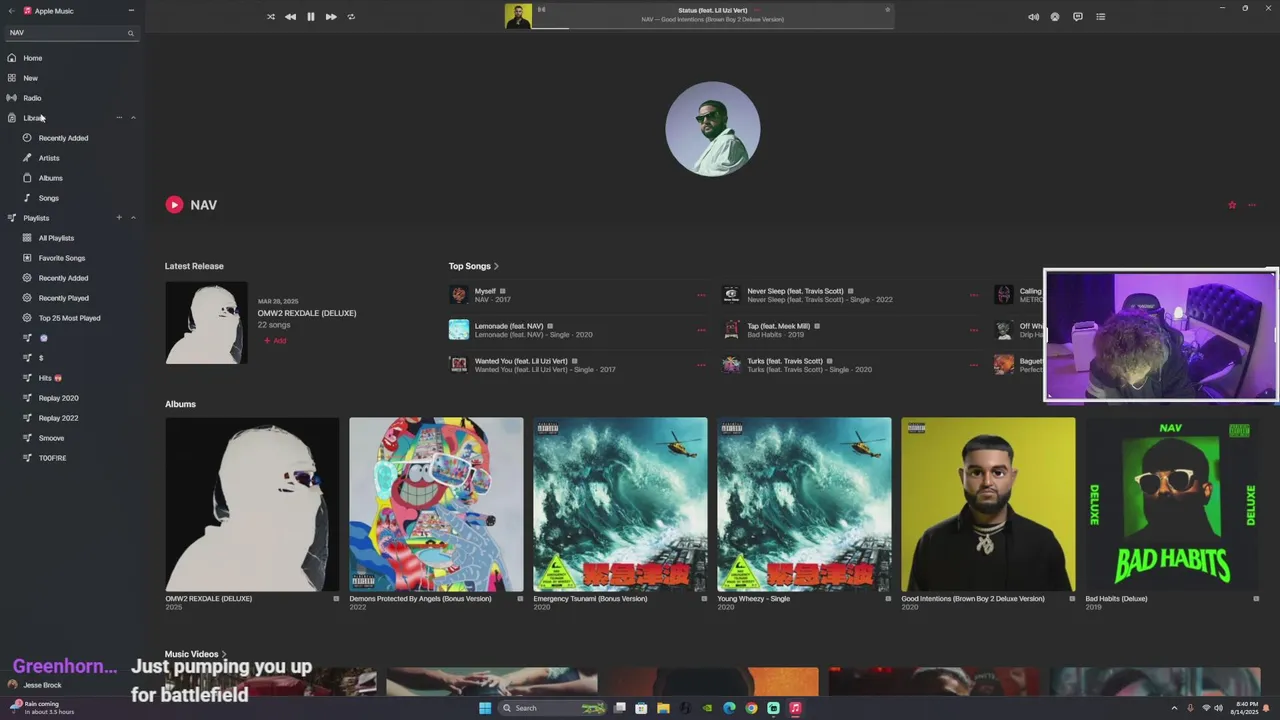Open Library options ellipsis
The height and width of the screenshot is (720, 1280).
coord(119,118)
